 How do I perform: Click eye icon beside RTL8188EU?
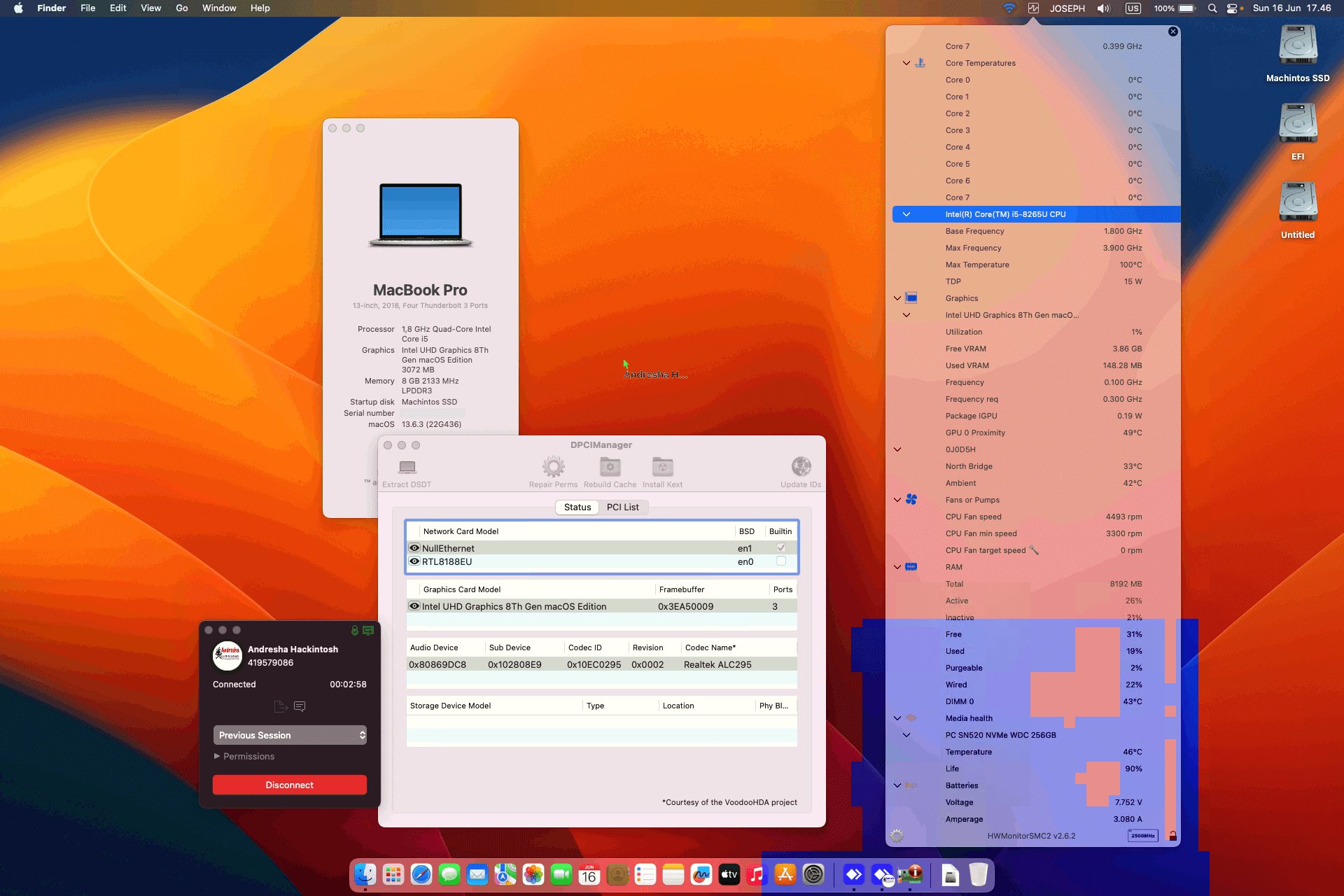[x=414, y=561]
